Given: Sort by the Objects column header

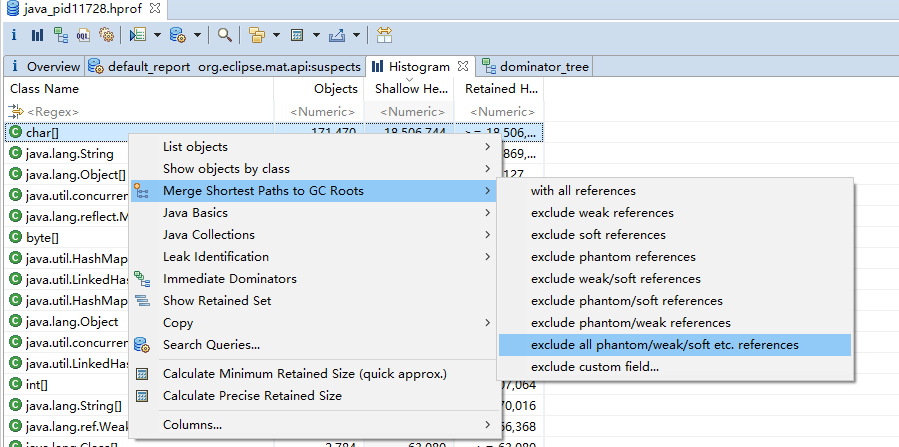Looking at the screenshot, I should [x=319, y=89].
